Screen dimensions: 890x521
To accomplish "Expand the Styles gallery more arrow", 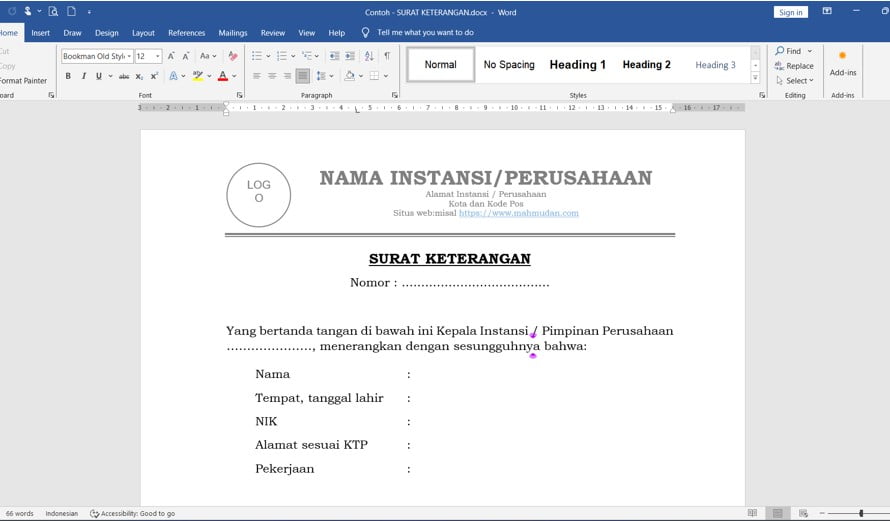I will tap(755, 79).
